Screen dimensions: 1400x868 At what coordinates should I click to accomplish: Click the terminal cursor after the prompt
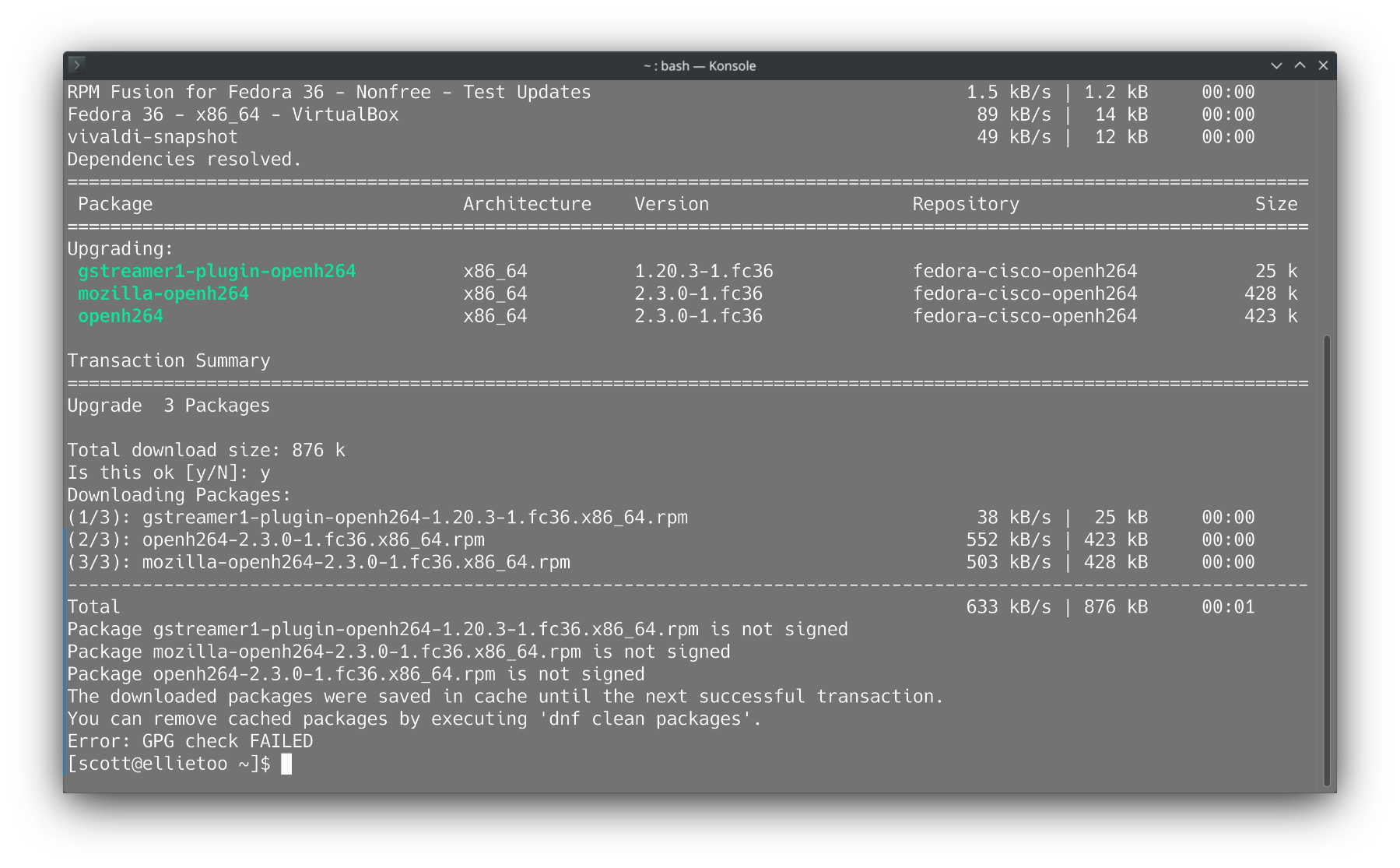point(286,764)
